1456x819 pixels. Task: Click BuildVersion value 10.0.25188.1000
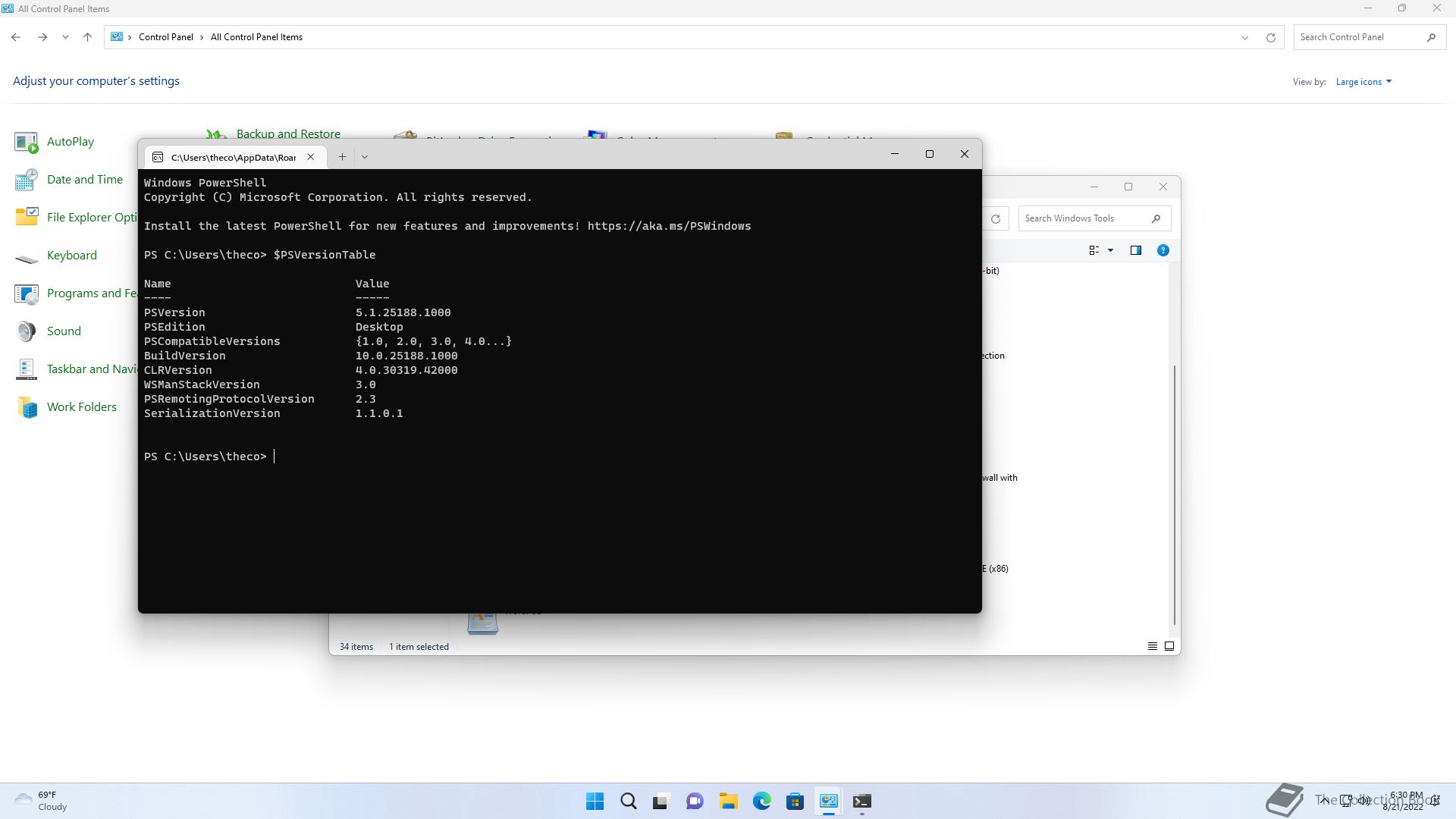tap(406, 356)
